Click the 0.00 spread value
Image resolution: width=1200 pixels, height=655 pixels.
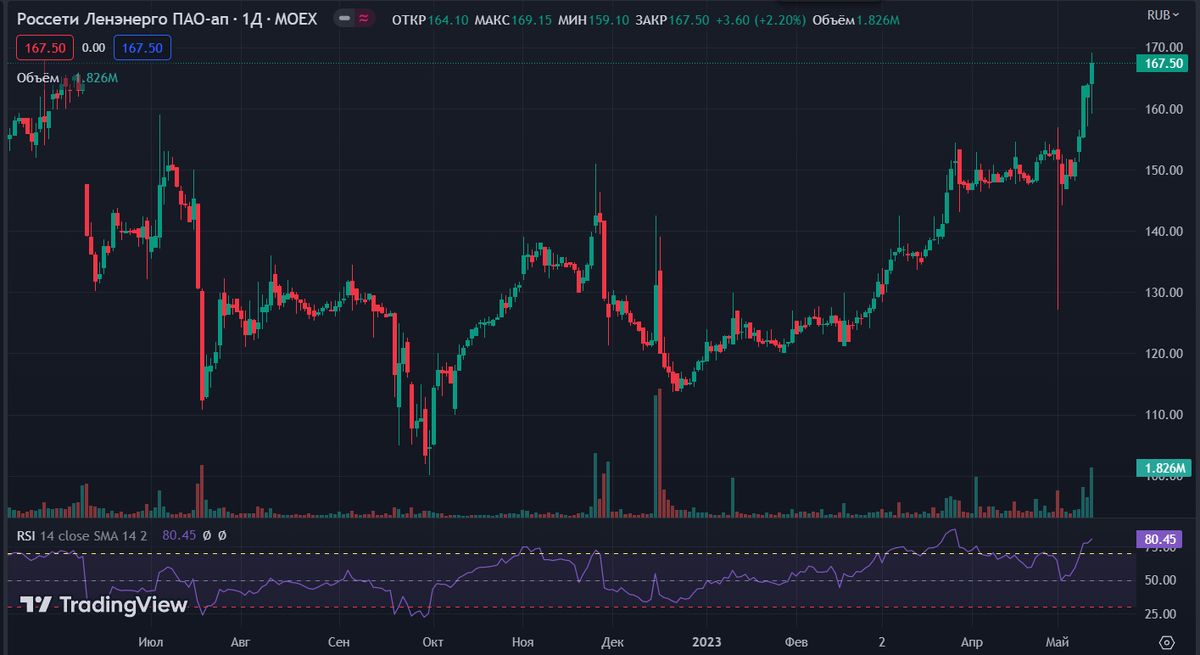tap(93, 47)
